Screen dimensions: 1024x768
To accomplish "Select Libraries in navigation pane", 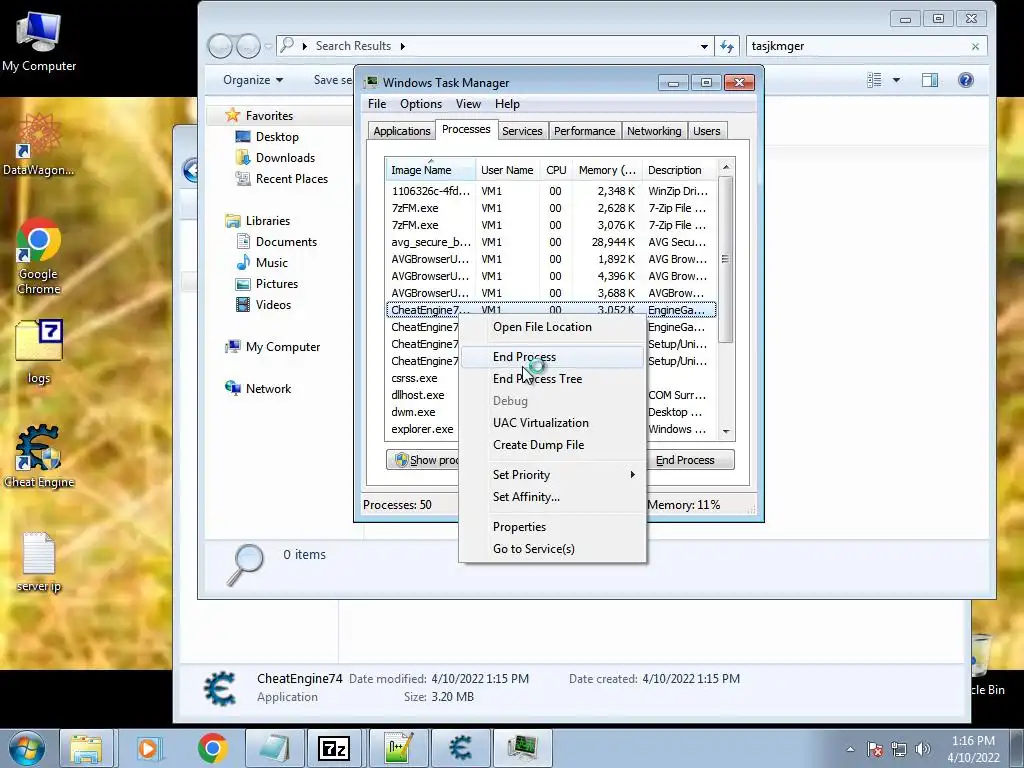I will coord(267,221).
